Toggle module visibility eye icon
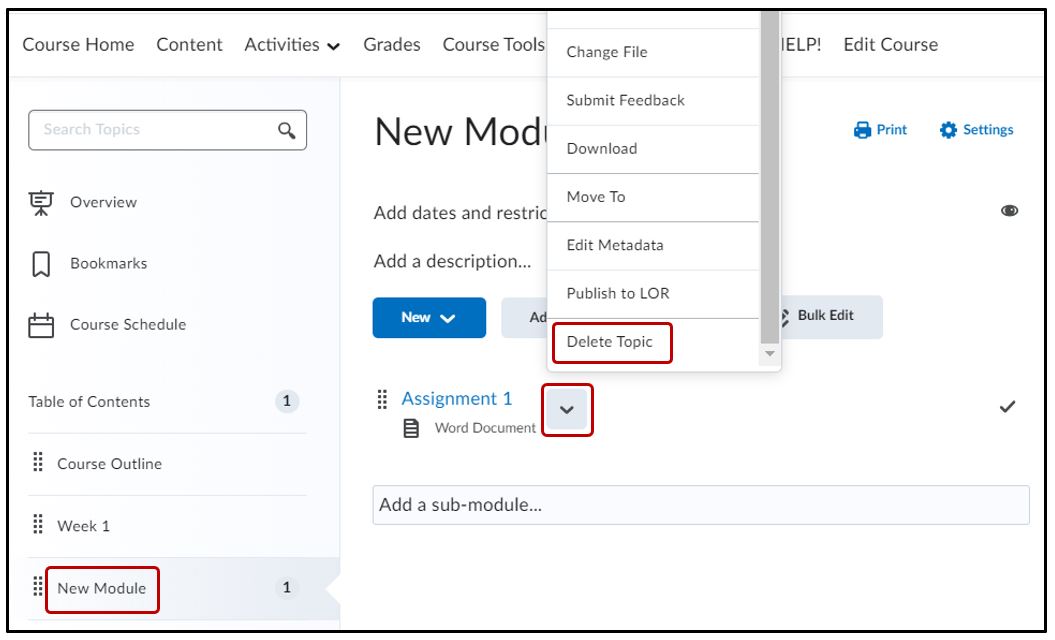 (x=1009, y=211)
